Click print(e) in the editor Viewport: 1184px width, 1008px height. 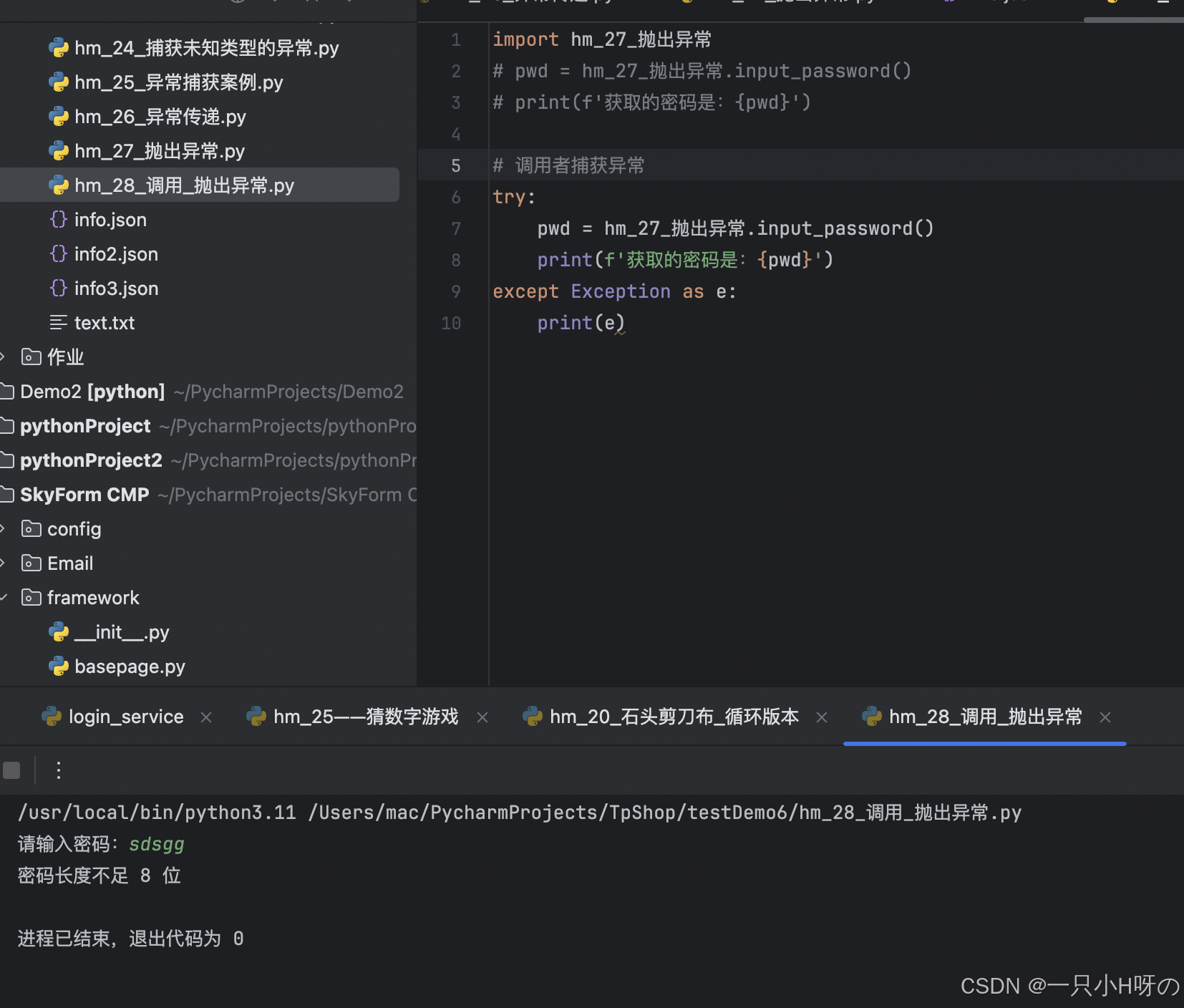click(x=581, y=323)
